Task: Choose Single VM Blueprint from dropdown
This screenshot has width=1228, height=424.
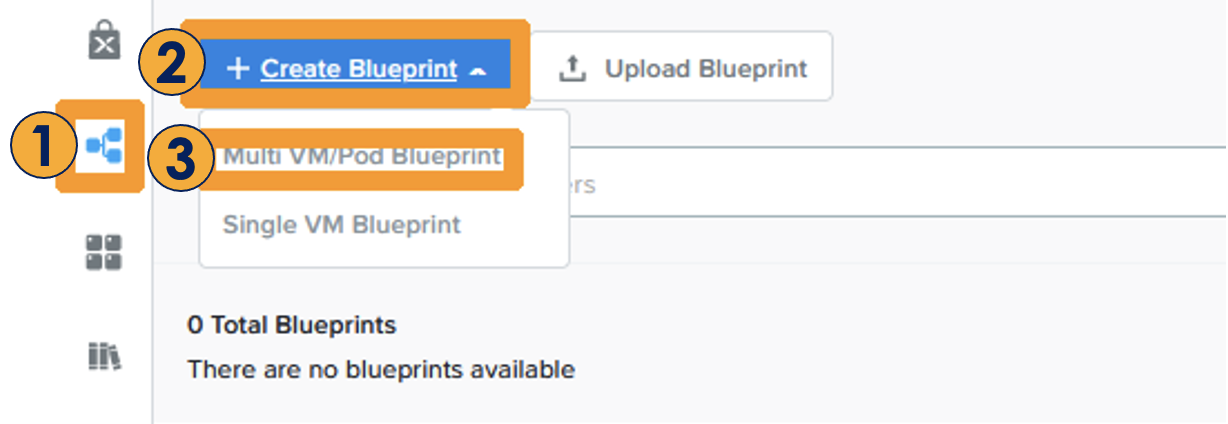Action: click(x=342, y=224)
